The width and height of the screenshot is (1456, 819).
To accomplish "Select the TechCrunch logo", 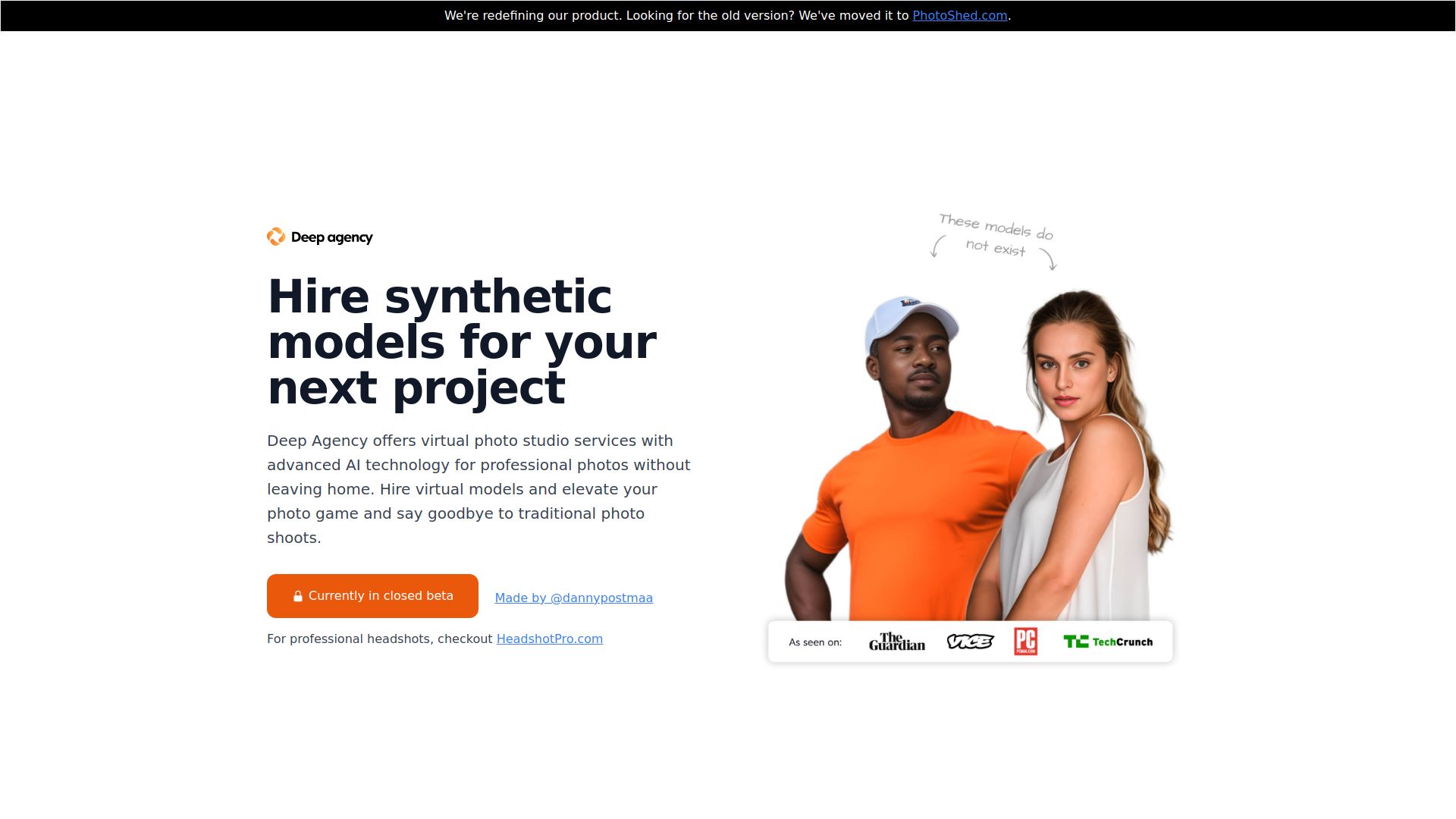I will [x=1108, y=641].
